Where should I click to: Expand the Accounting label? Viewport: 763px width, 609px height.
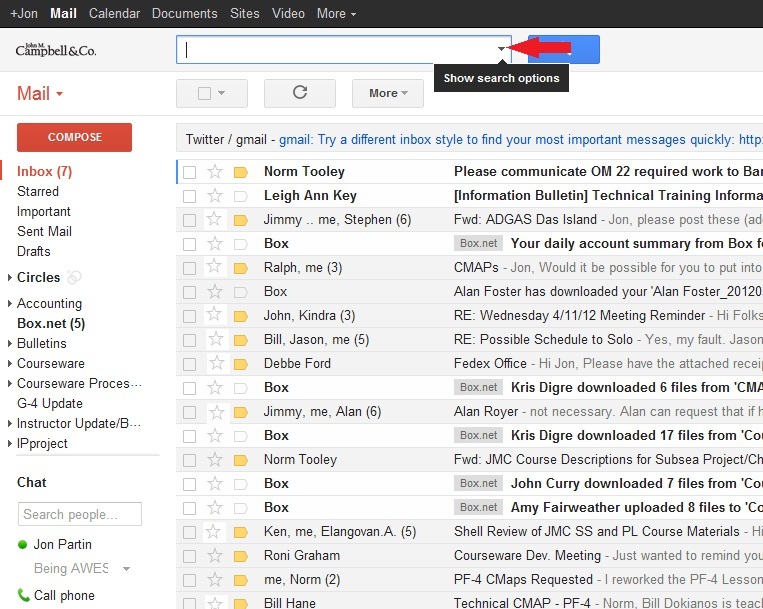(x=10, y=304)
